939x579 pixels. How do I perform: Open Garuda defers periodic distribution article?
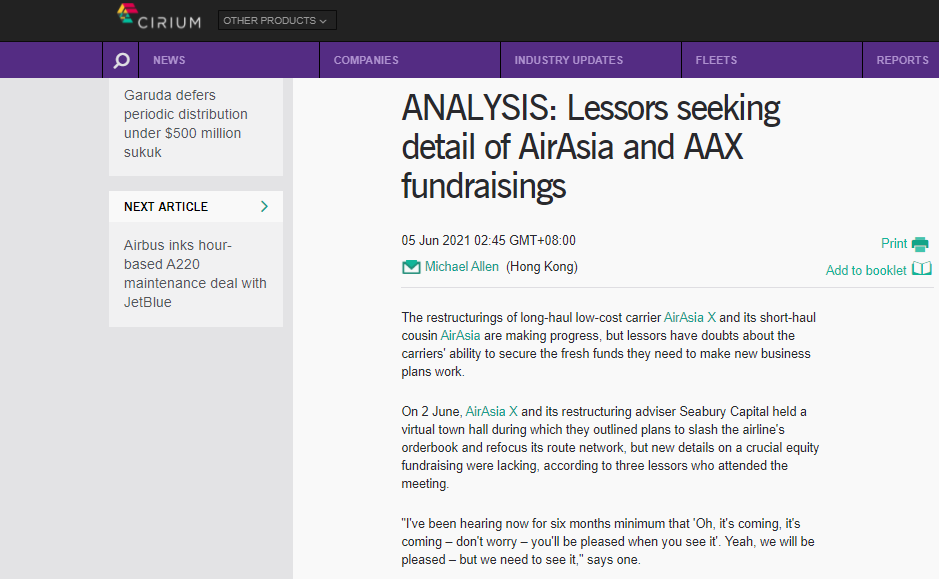(186, 124)
